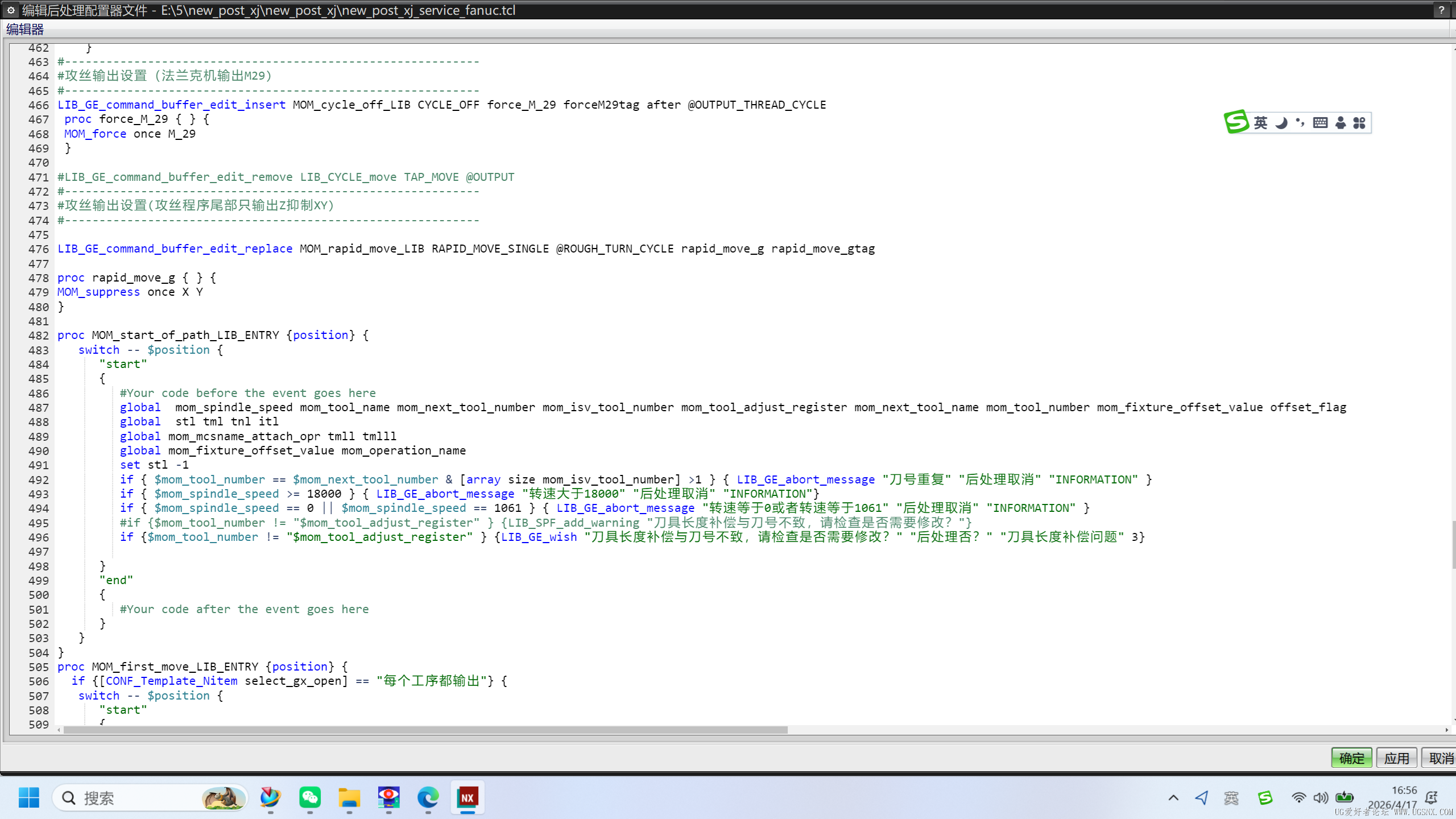Screen dimensions: 1456x819
Task: Click the vertical scrollbar up arrow
Action: coord(1453,49)
